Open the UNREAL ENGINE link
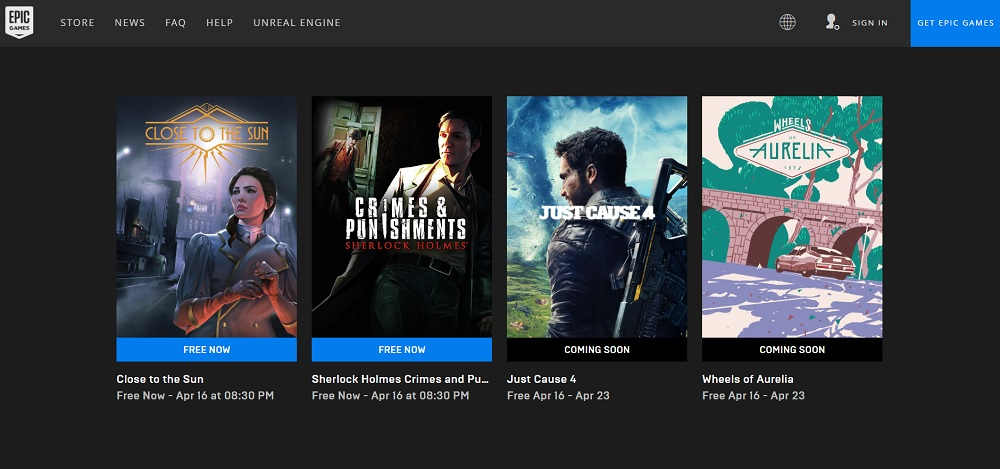This screenshot has height=469, width=1000. [297, 23]
